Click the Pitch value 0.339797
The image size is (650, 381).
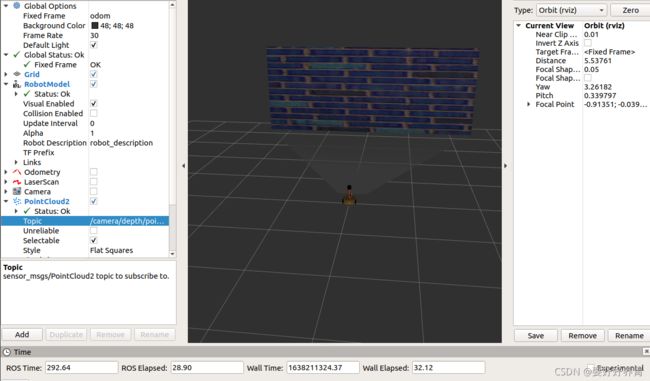(600, 96)
